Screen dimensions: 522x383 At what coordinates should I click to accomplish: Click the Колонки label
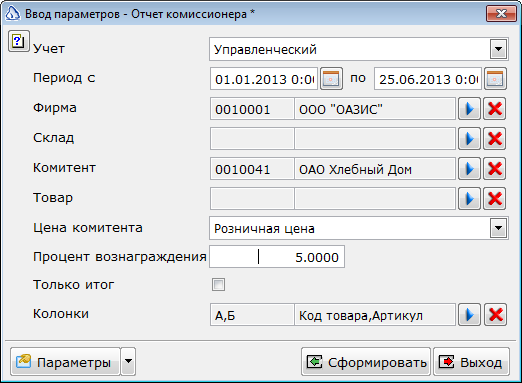click(x=61, y=314)
